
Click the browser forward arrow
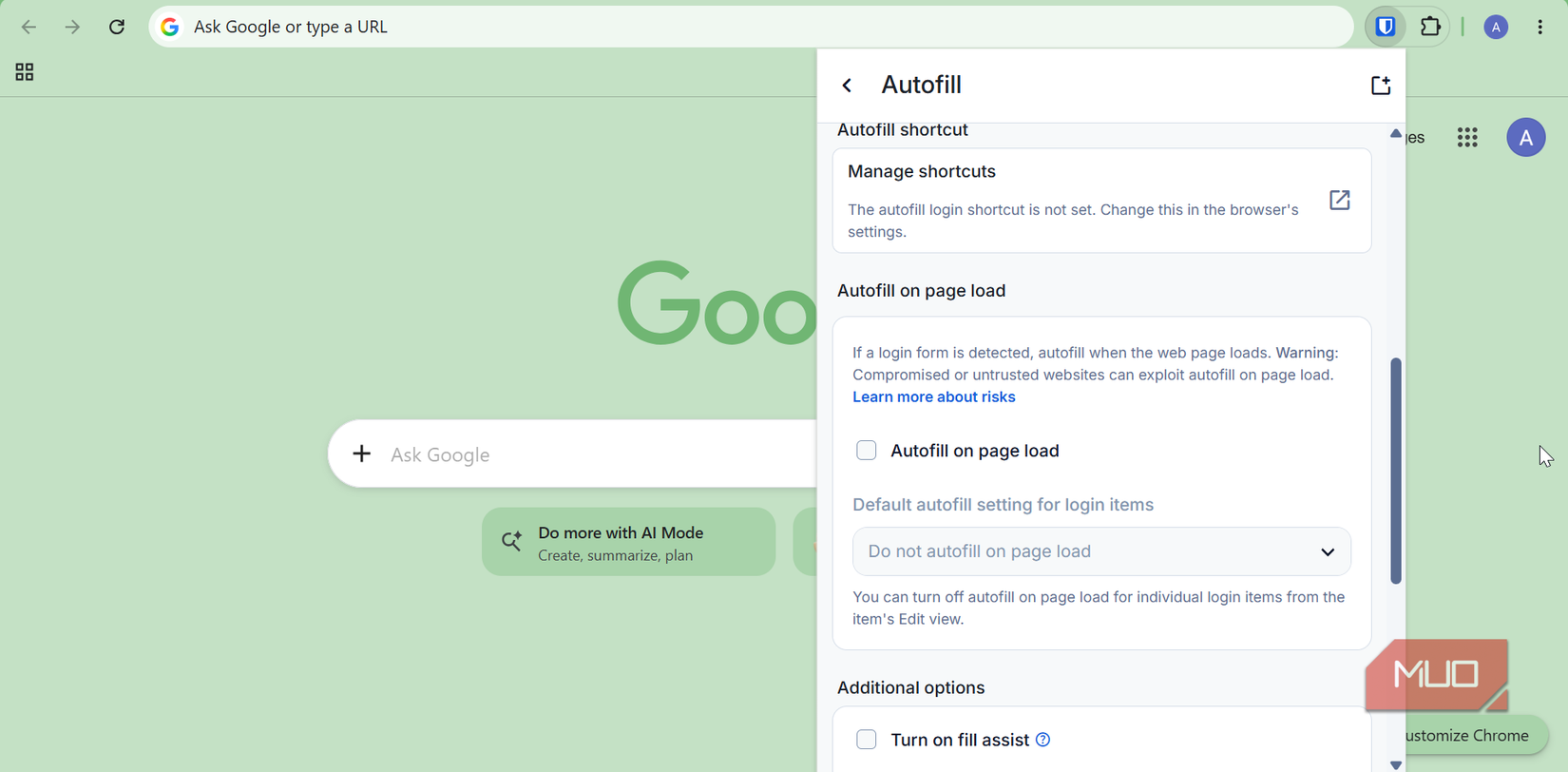72,27
